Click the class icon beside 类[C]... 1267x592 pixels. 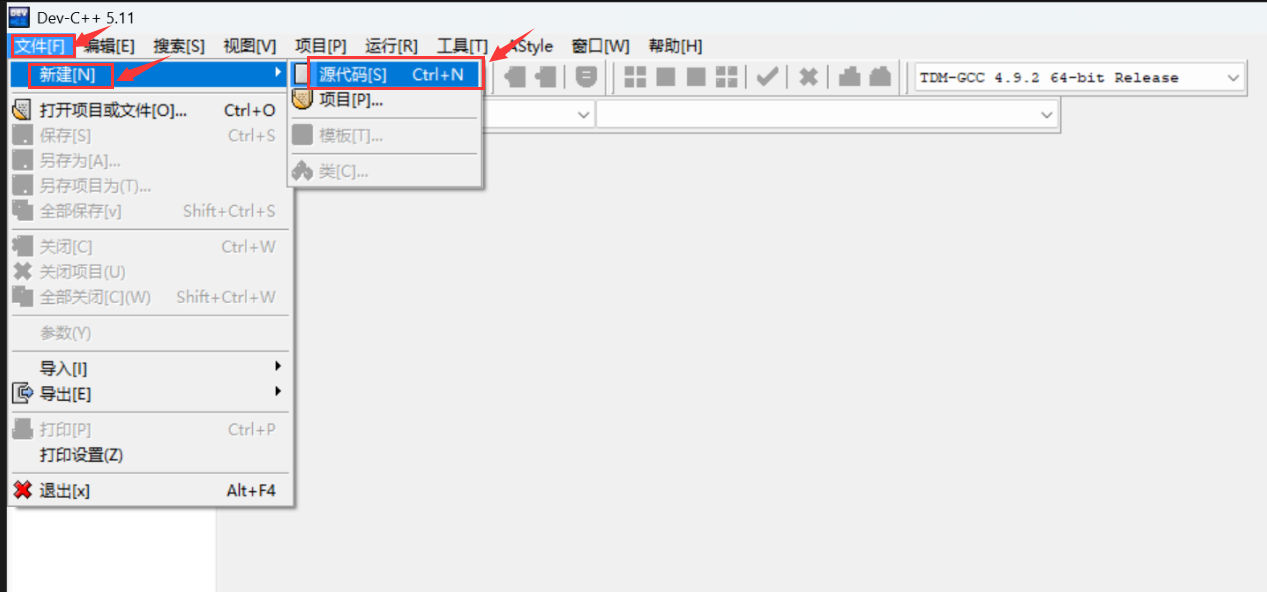(302, 172)
